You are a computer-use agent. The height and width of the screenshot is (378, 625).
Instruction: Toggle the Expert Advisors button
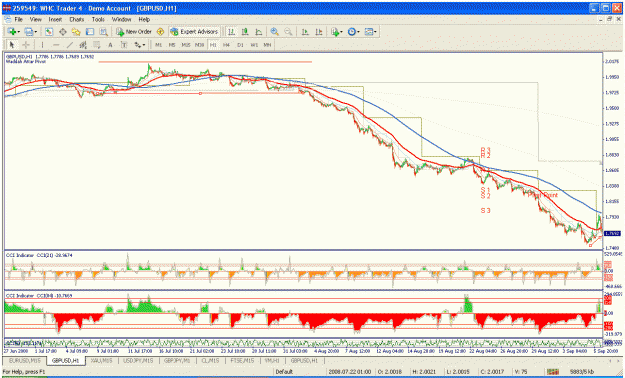coord(194,32)
